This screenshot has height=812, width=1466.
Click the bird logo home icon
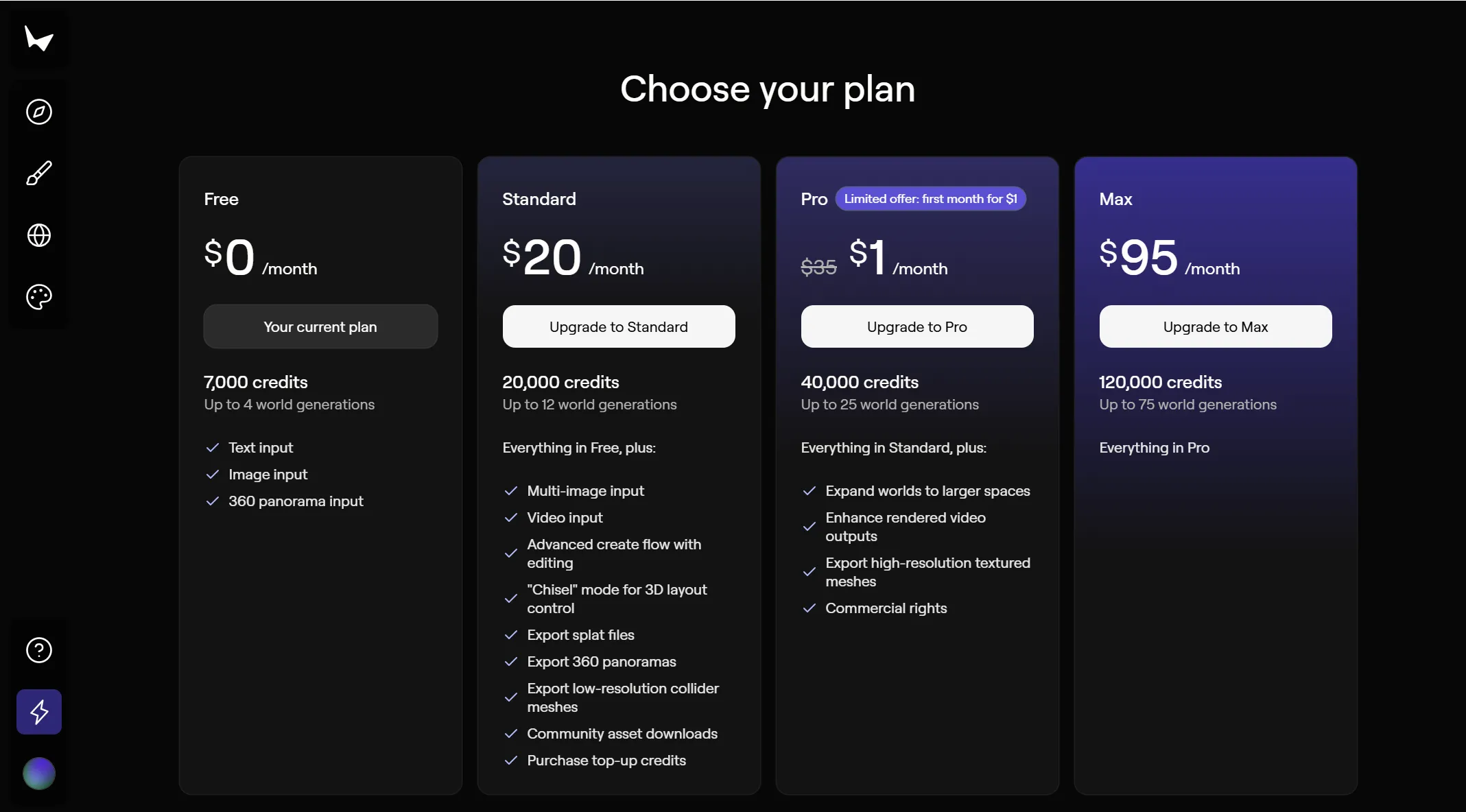coord(38,38)
